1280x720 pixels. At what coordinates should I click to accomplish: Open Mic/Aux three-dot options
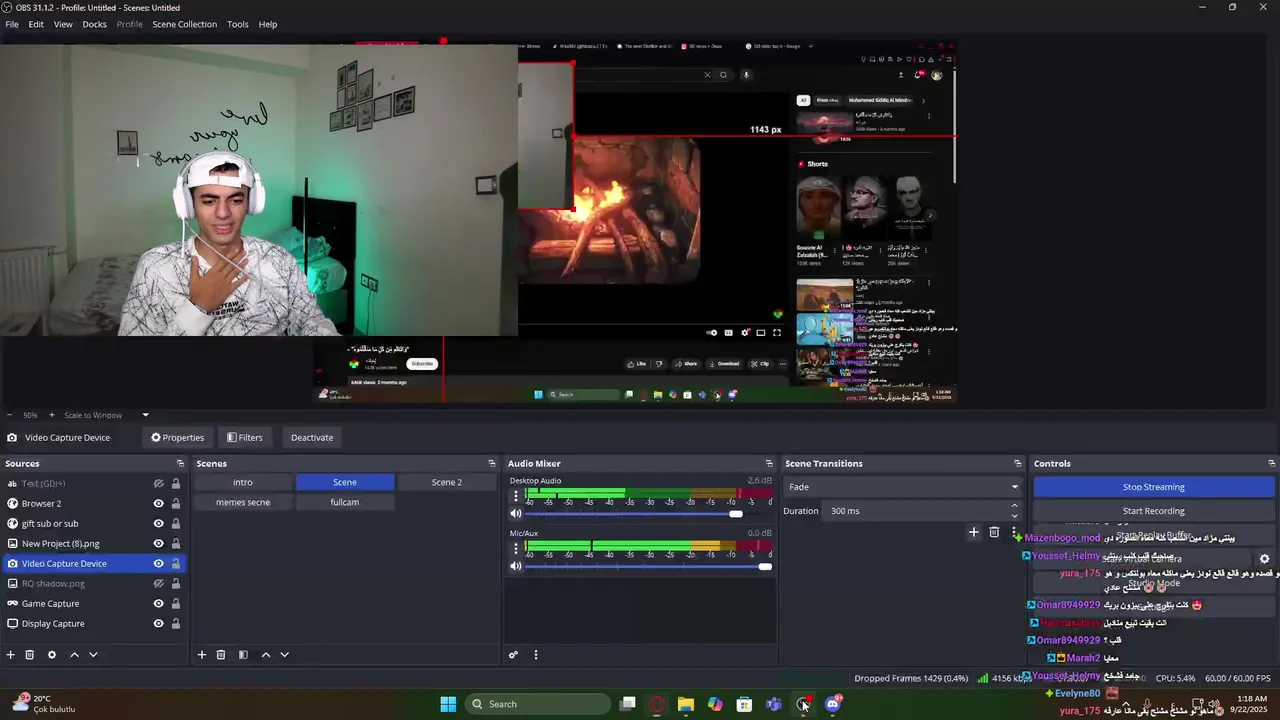[x=516, y=548]
